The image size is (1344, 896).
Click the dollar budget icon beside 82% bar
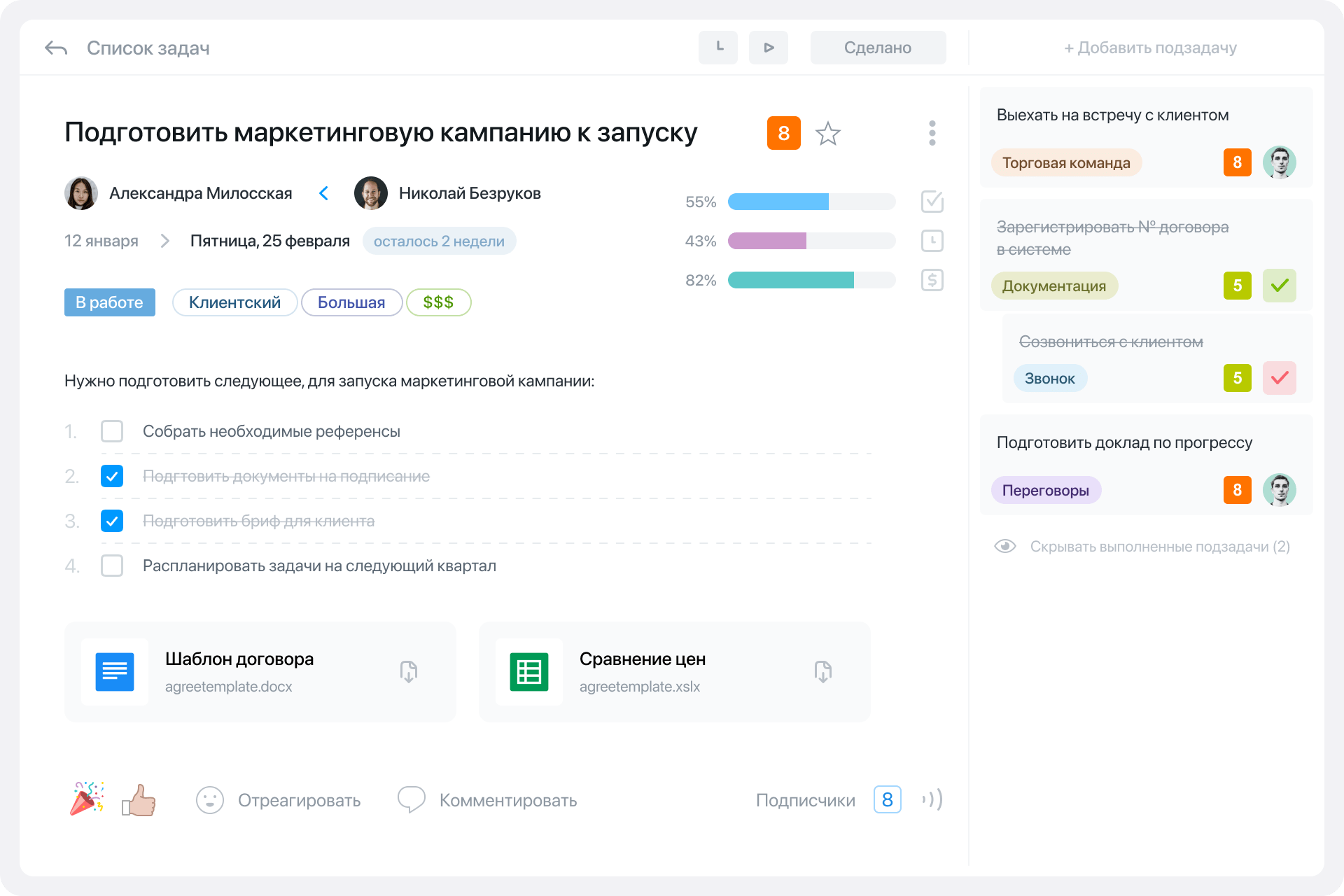932,280
